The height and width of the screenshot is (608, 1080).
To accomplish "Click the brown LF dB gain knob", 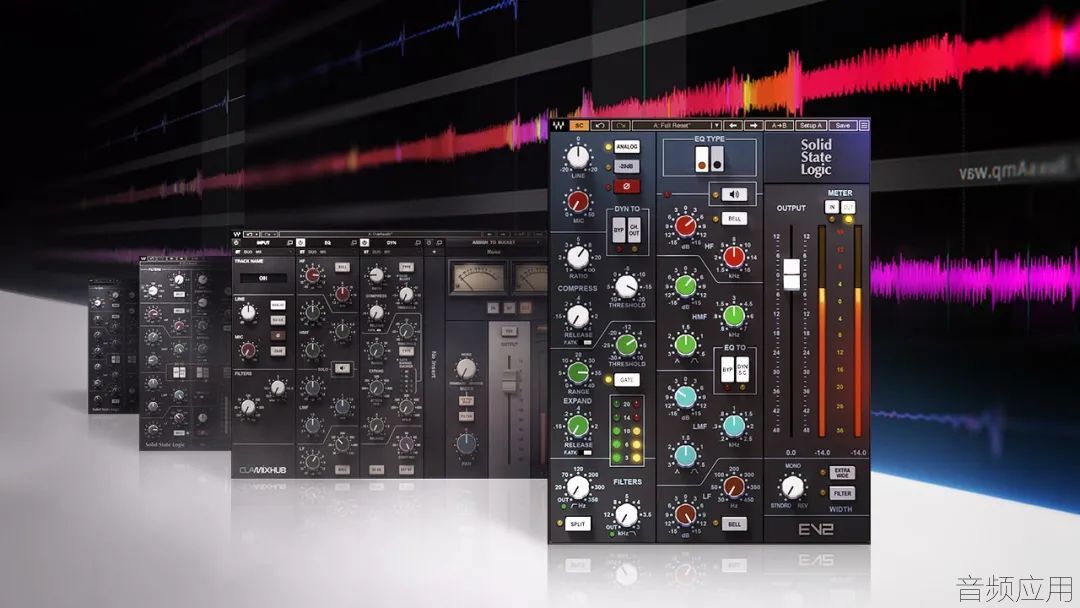I will 685,514.
